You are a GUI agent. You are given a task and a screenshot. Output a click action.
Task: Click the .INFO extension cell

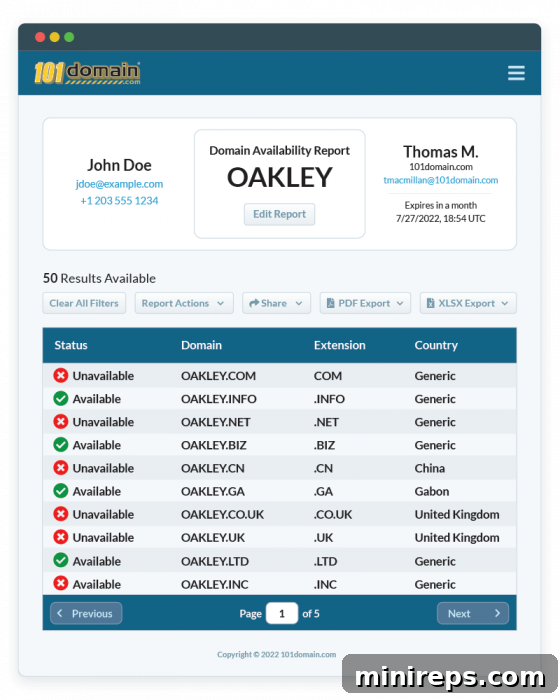coord(329,399)
